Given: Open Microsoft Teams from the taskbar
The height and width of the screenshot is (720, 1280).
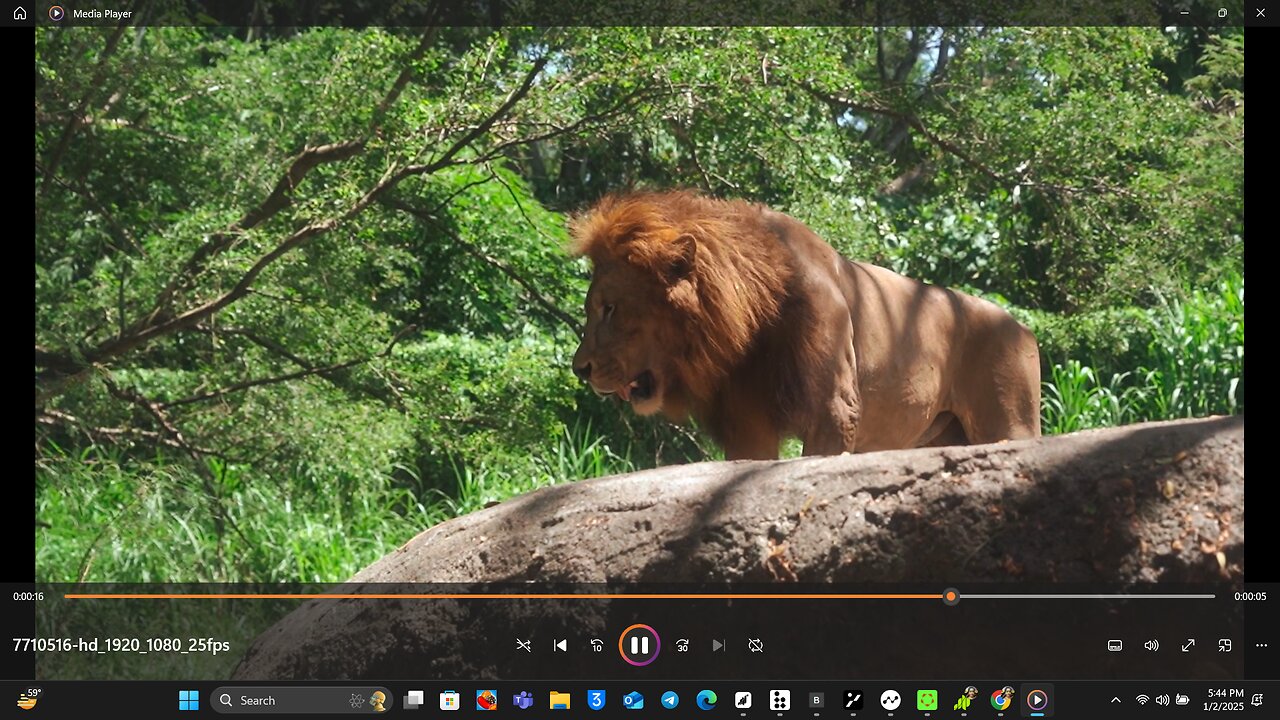Looking at the screenshot, I should pos(522,700).
